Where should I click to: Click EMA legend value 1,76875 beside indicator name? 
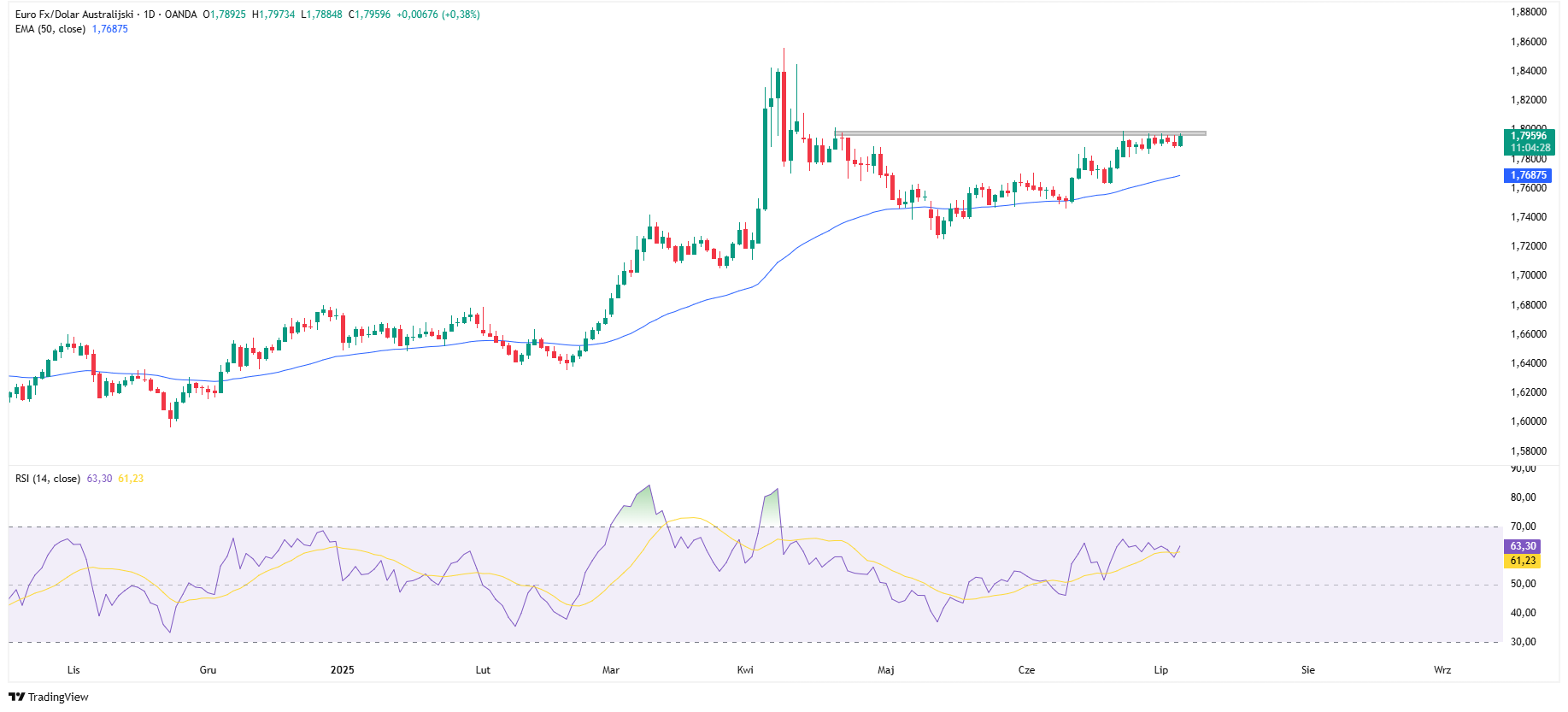[110, 29]
